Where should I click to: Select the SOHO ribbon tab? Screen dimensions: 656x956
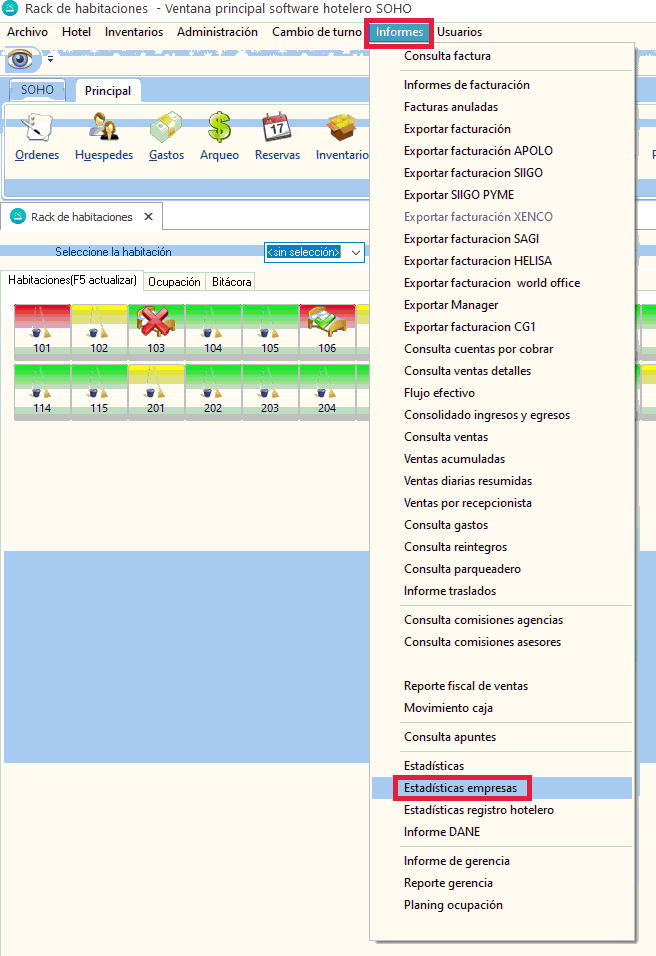37,90
